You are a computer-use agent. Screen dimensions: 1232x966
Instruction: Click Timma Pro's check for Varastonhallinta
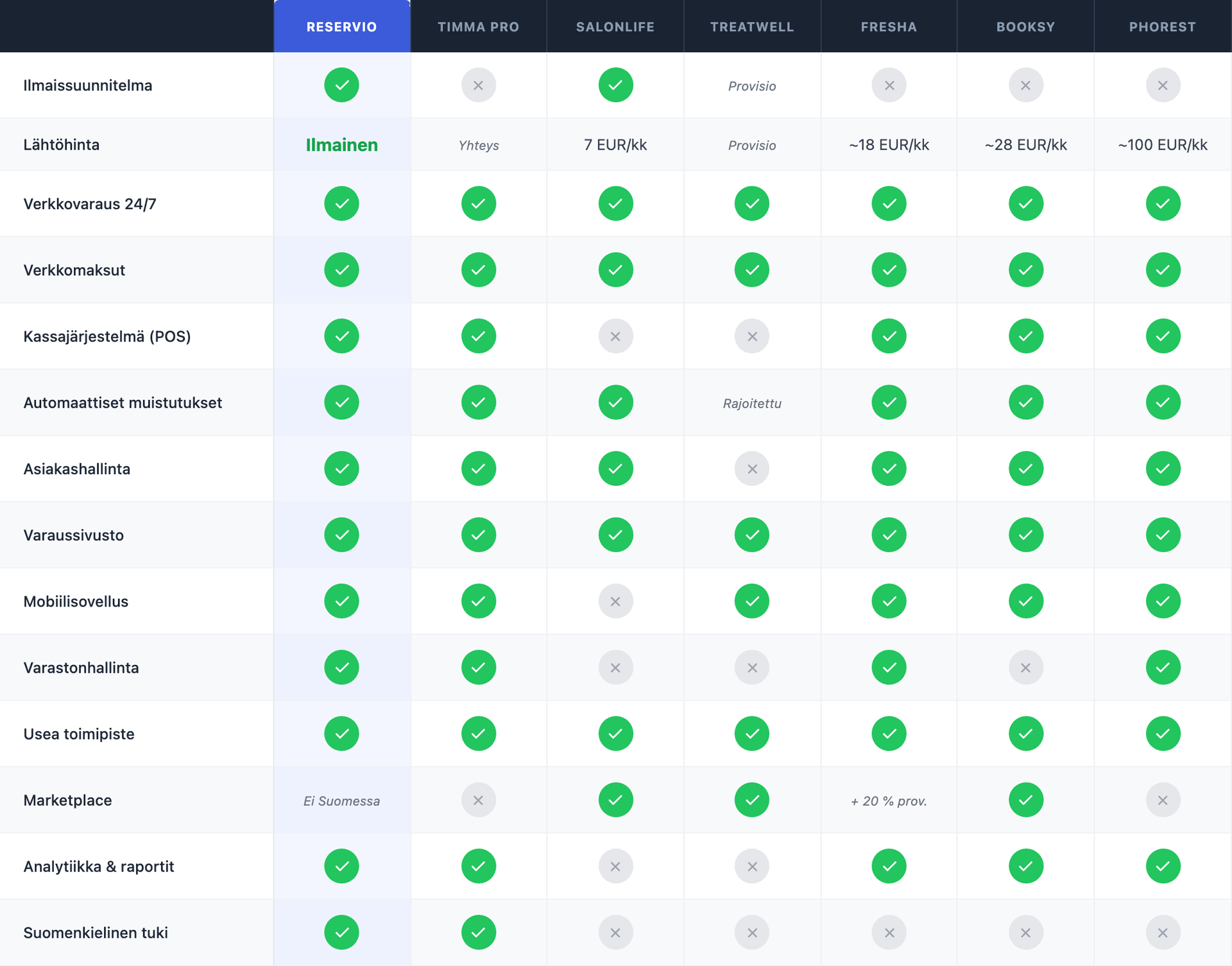click(479, 667)
